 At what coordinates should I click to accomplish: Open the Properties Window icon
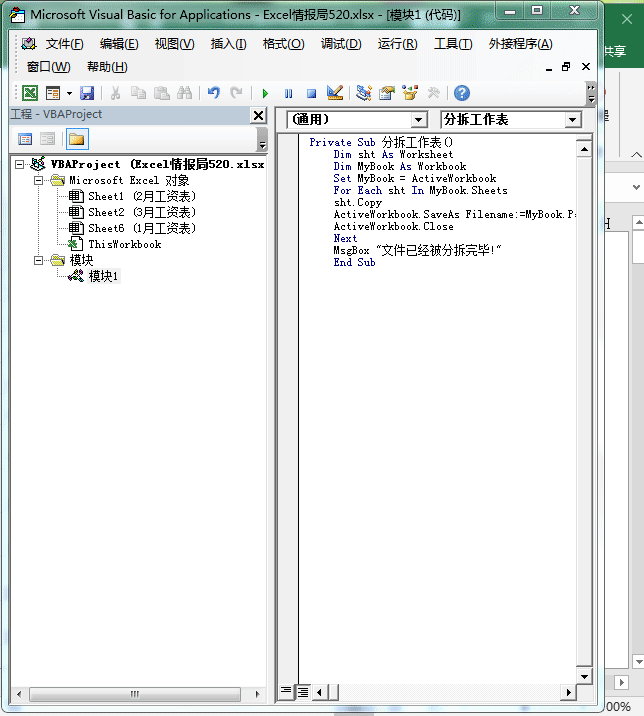(387, 93)
